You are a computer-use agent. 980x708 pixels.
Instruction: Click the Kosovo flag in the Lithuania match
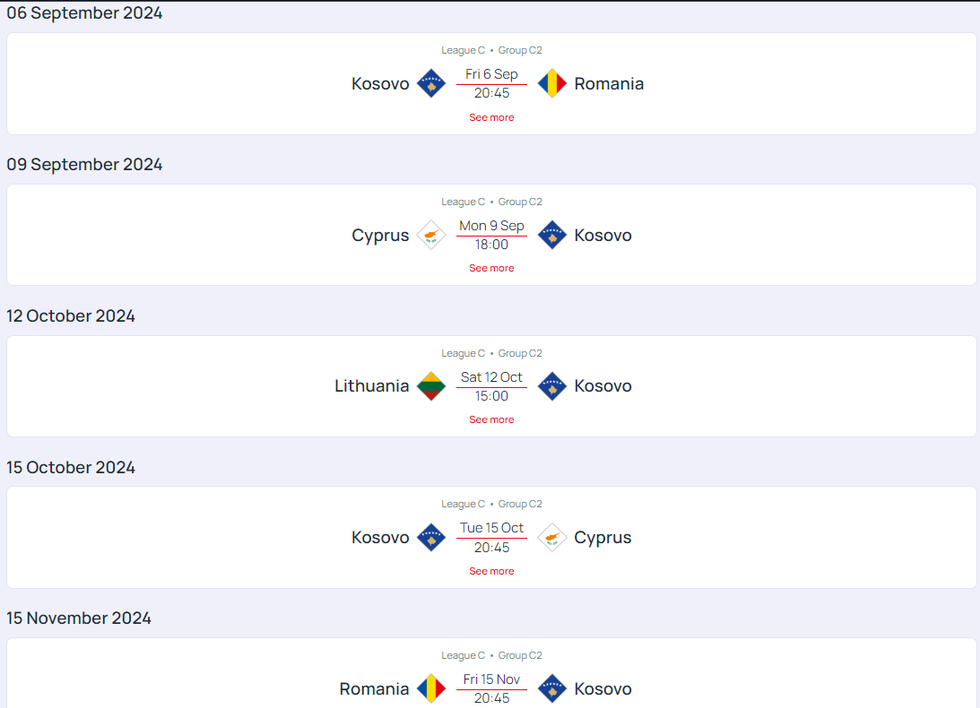552,386
